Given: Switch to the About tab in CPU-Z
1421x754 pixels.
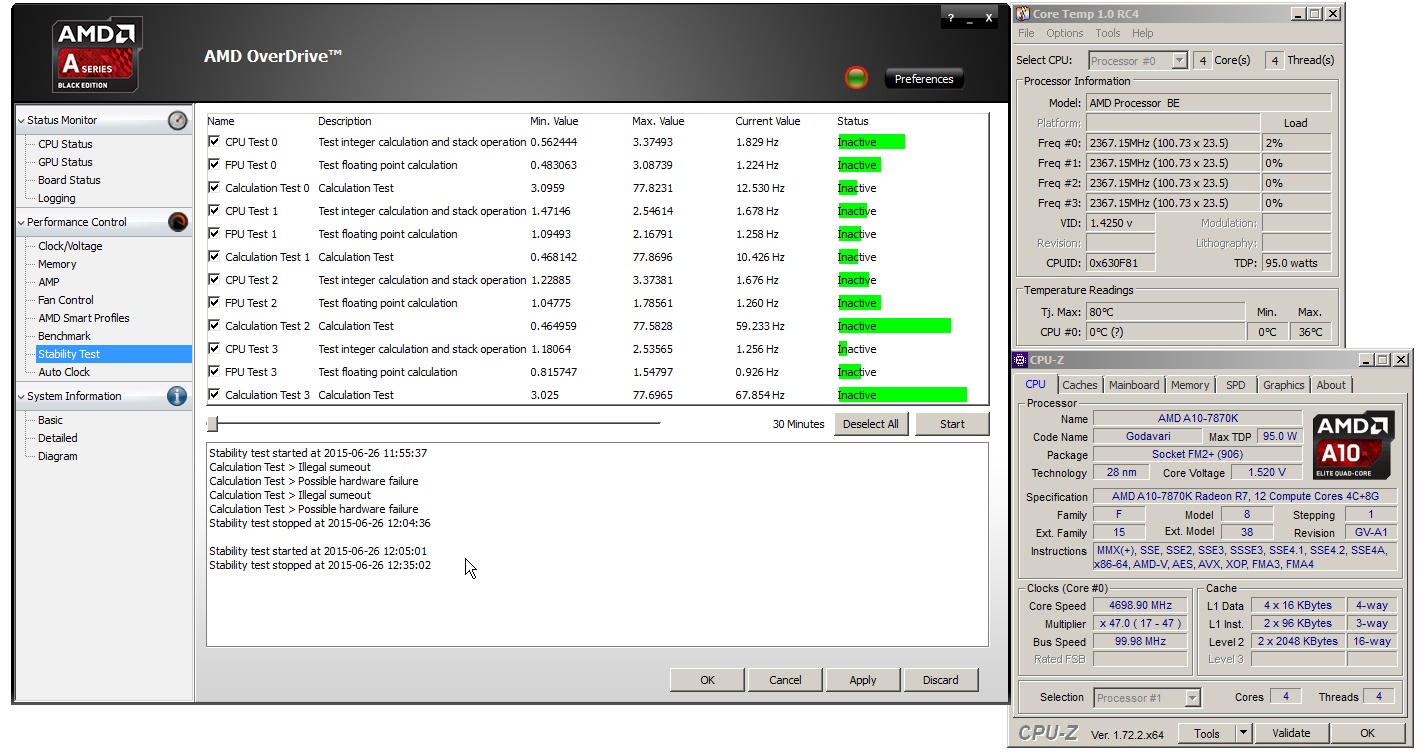Looking at the screenshot, I should pos(1331,385).
